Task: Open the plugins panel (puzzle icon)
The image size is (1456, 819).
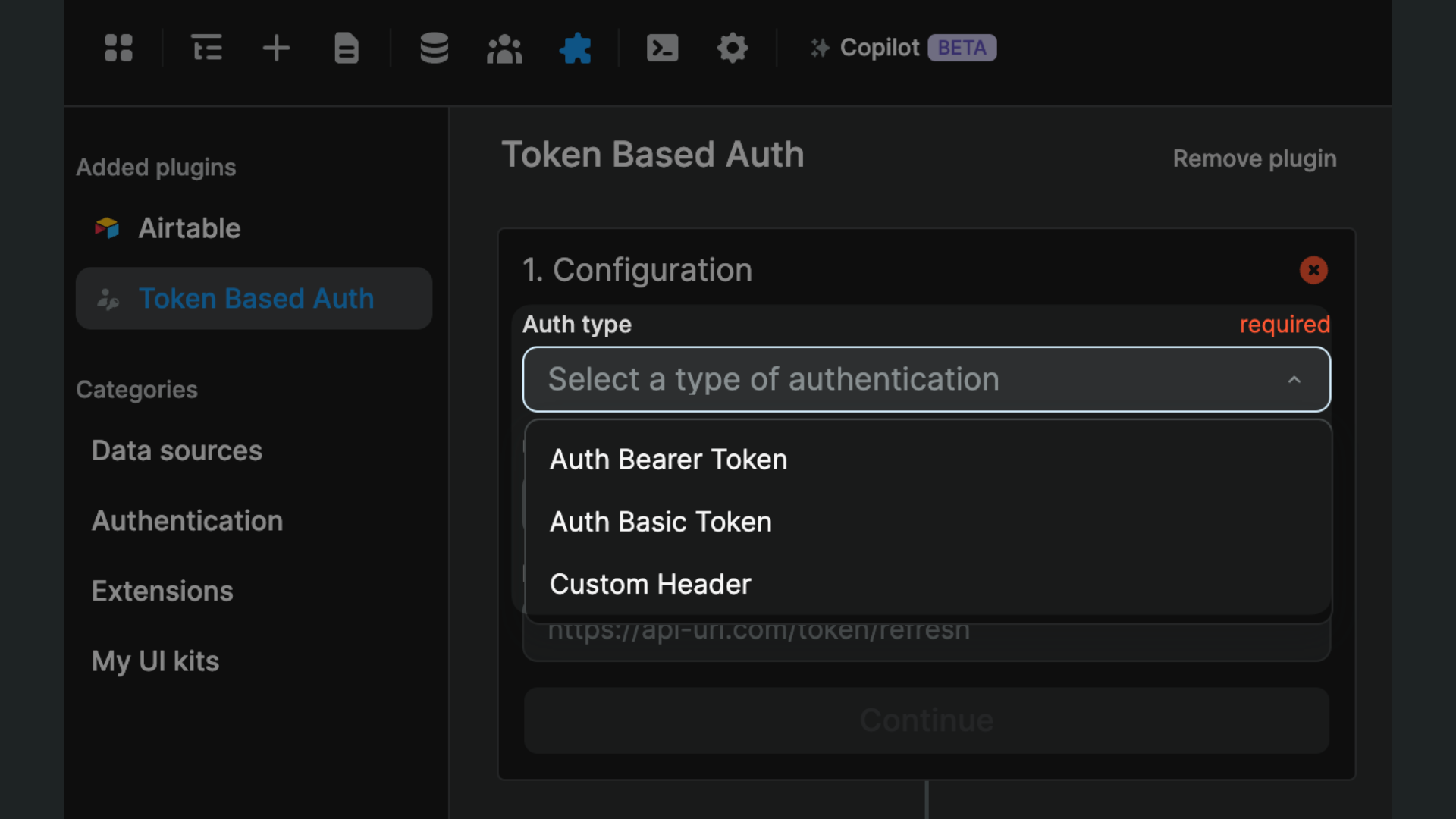Action: [576, 48]
